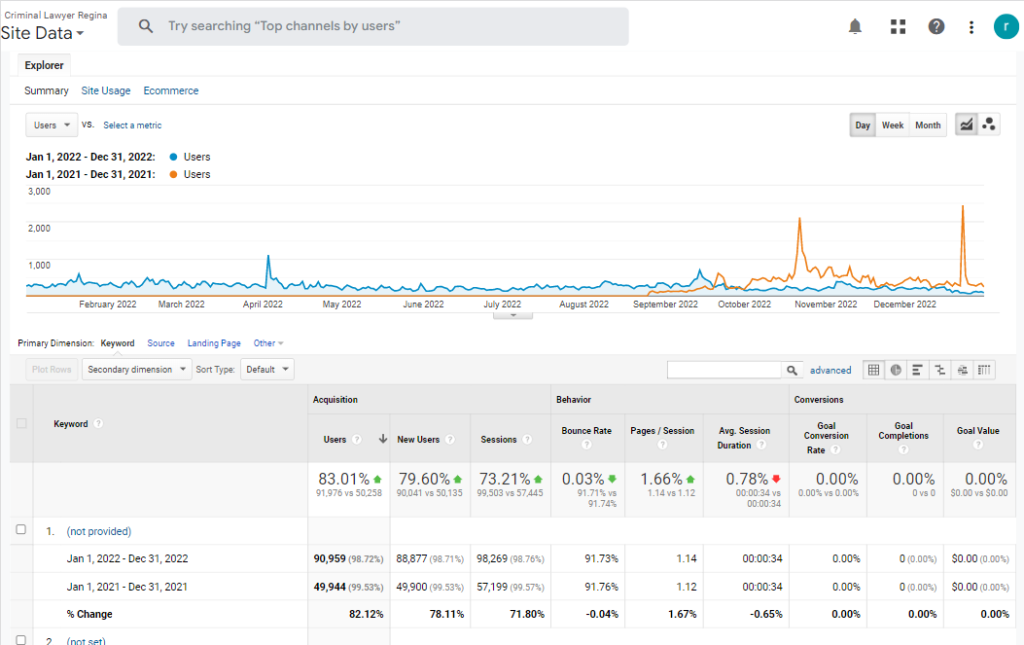Click the advanced filter link

(x=830, y=370)
